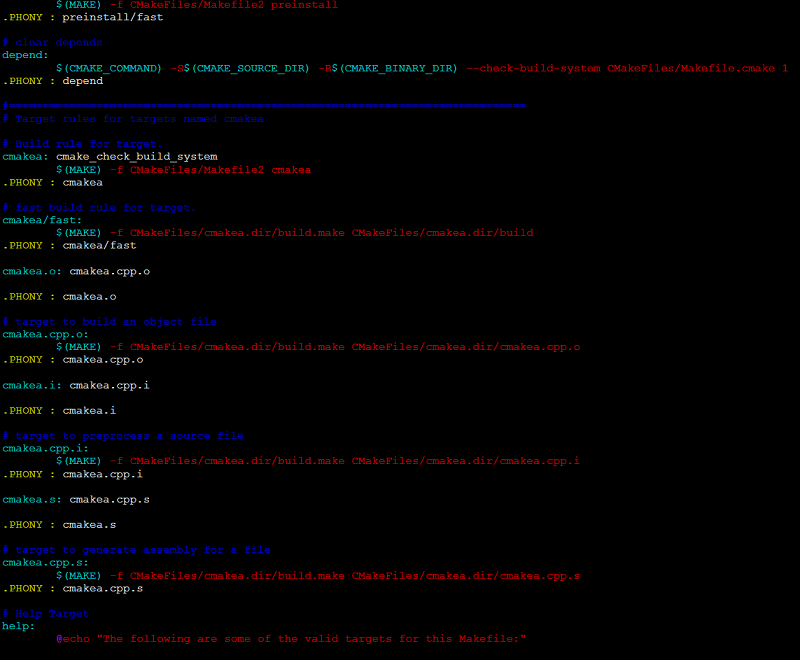Click the $(CMAKE_COMMAND) variable text

[108, 68]
